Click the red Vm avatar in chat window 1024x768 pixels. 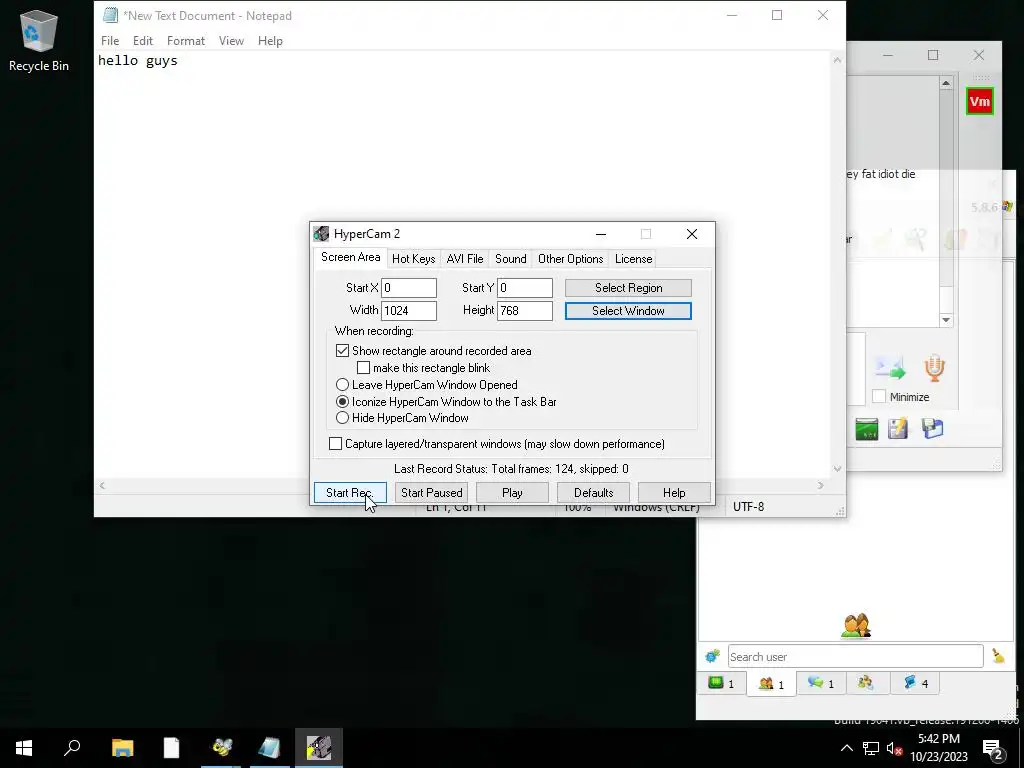pyautogui.click(x=979, y=101)
